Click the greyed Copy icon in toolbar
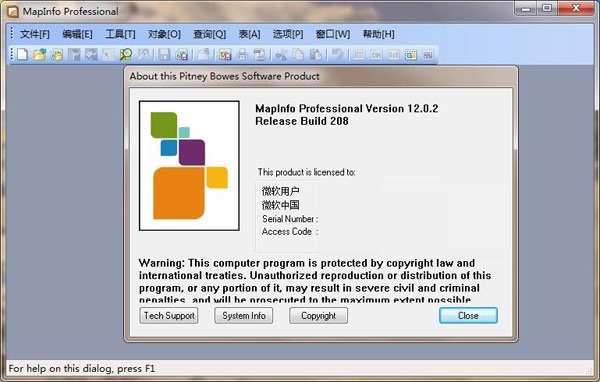This screenshot has height=382, width=600. coord(298,55)
